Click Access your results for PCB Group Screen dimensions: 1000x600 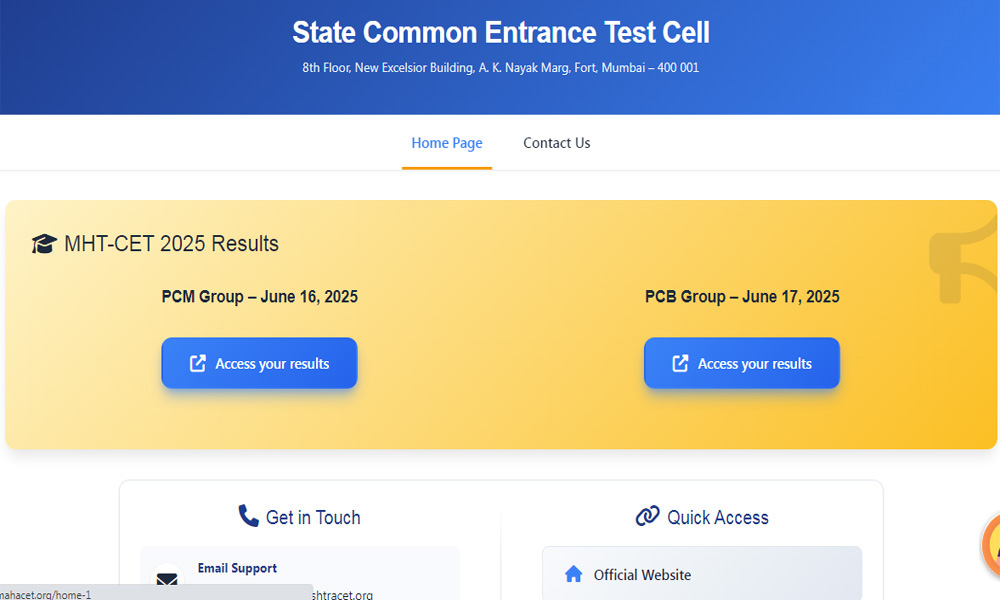[742, 363]
